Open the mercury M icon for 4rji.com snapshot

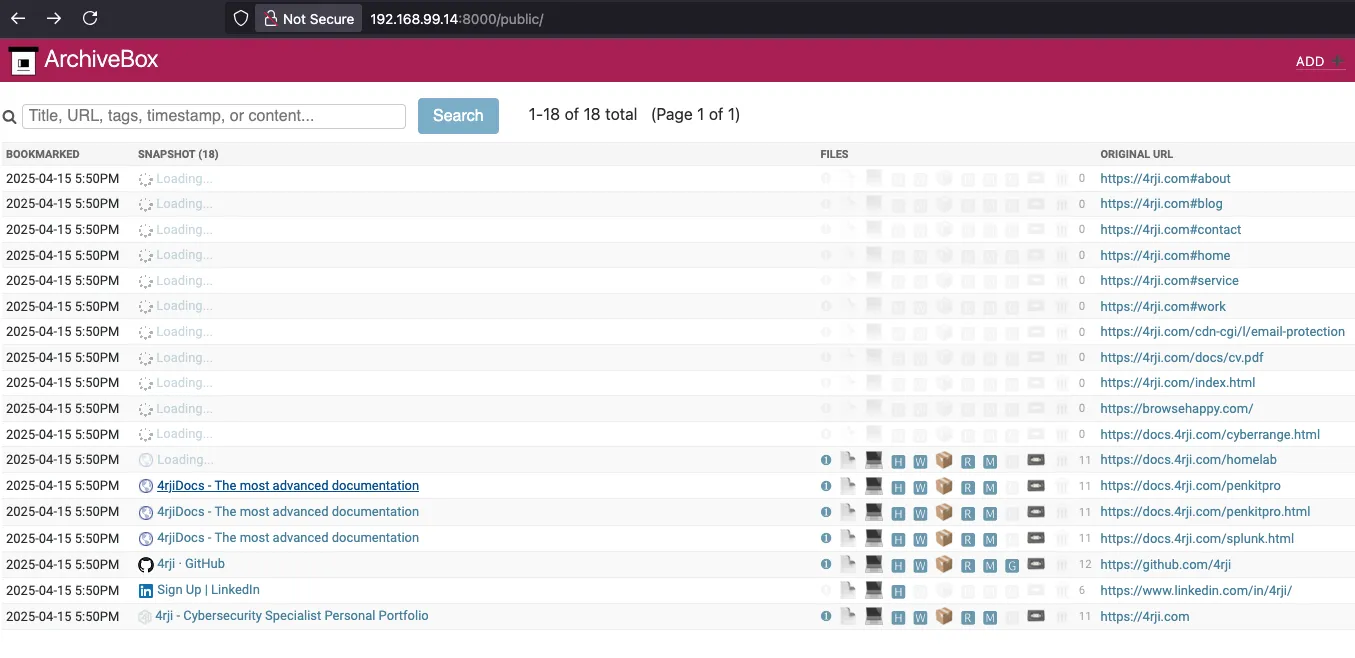(x=990, y=616)
